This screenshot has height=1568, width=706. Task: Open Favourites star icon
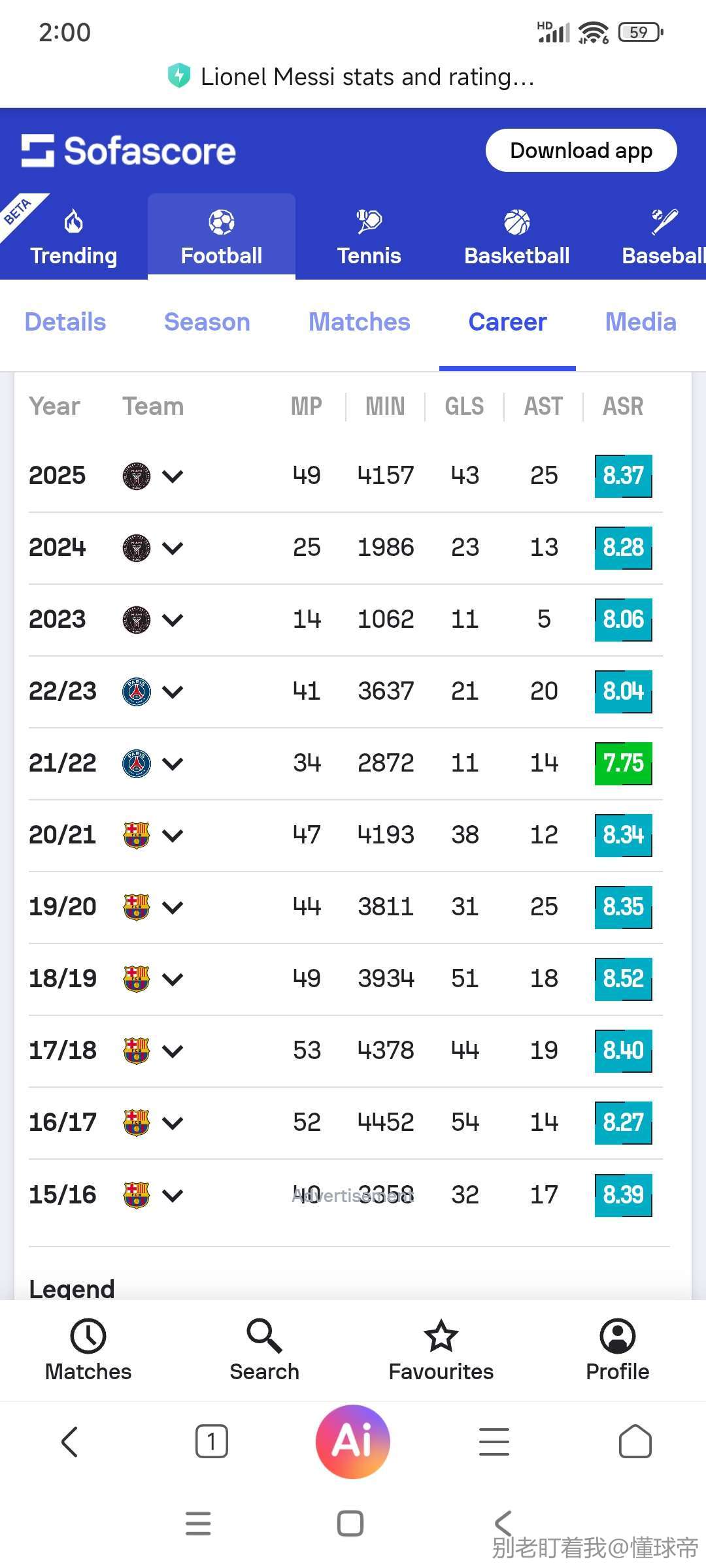tap(441, 1337)
